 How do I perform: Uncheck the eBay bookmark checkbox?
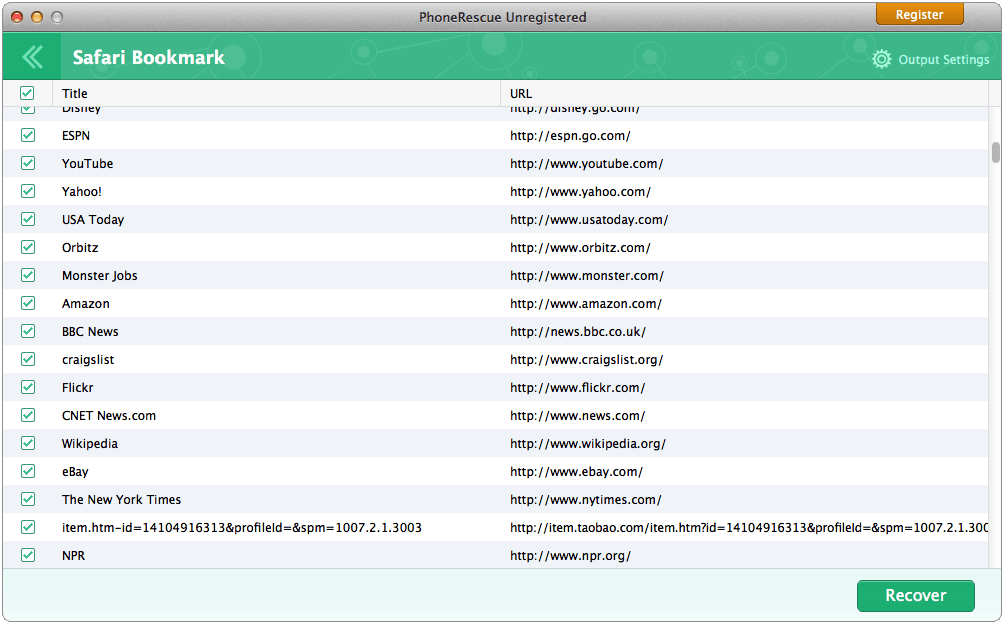click(28, 471)
